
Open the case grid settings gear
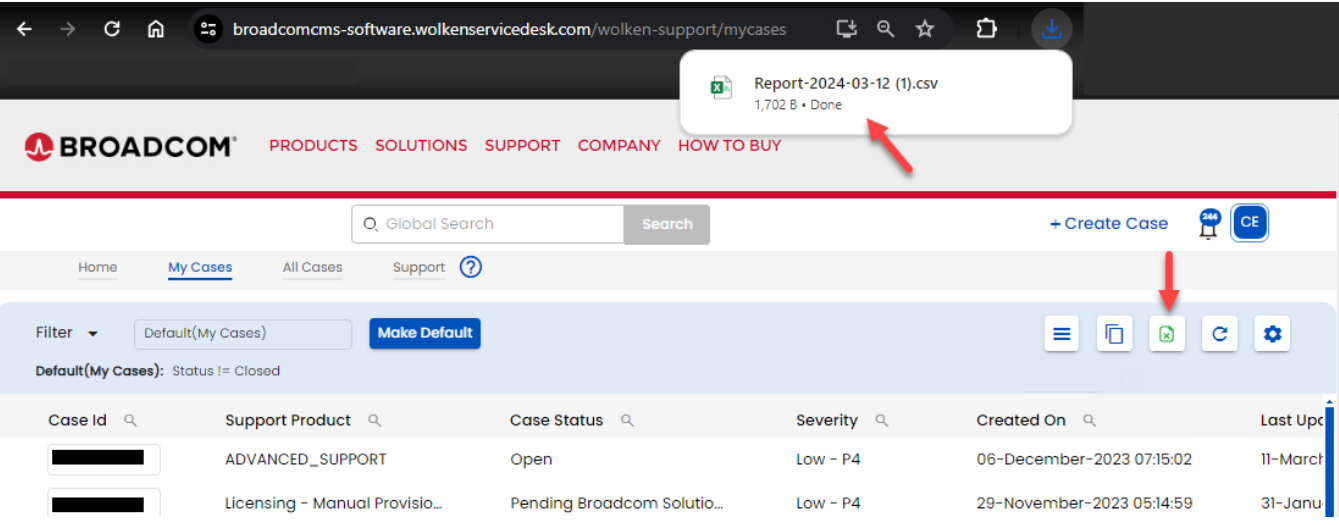pos(1272,334)
